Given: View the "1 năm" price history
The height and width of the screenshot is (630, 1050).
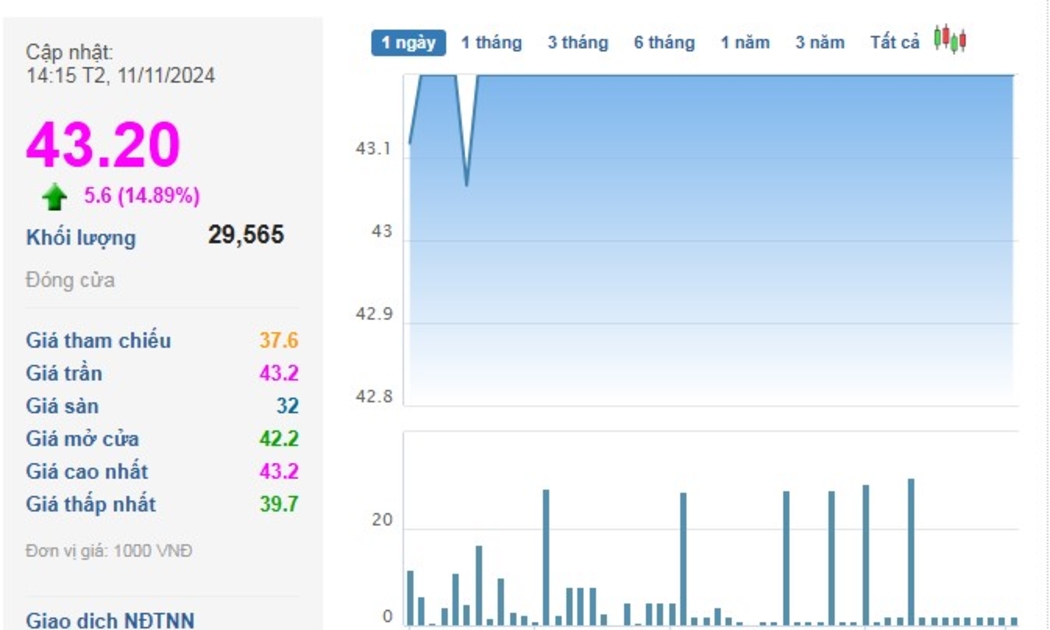Looking at the screenshot, I should (745, 43).
